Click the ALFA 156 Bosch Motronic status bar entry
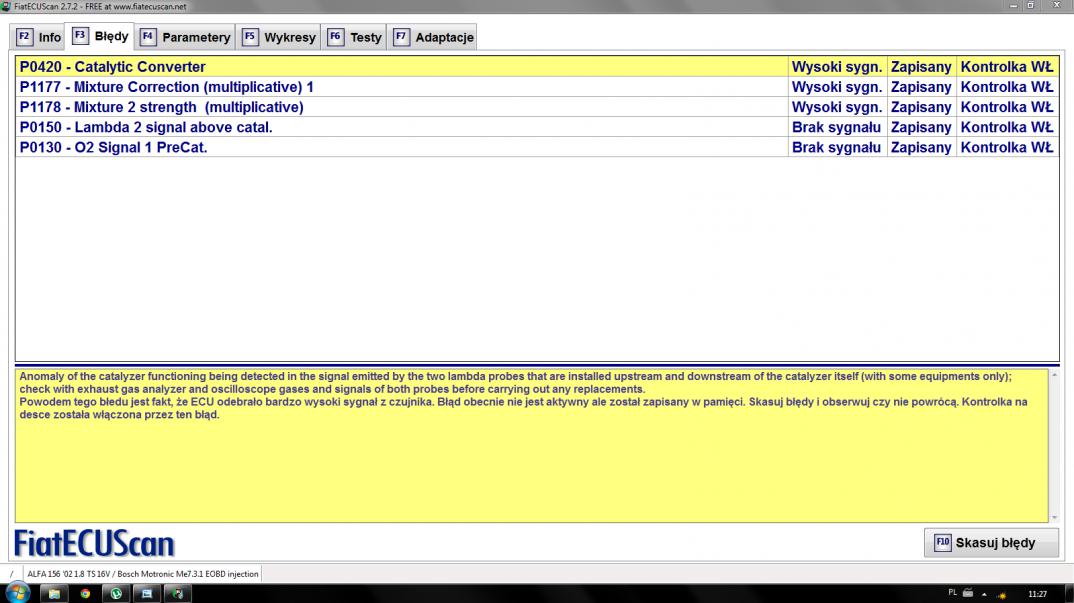Screen dimensions: 1074x603 (x=142, y=574)
